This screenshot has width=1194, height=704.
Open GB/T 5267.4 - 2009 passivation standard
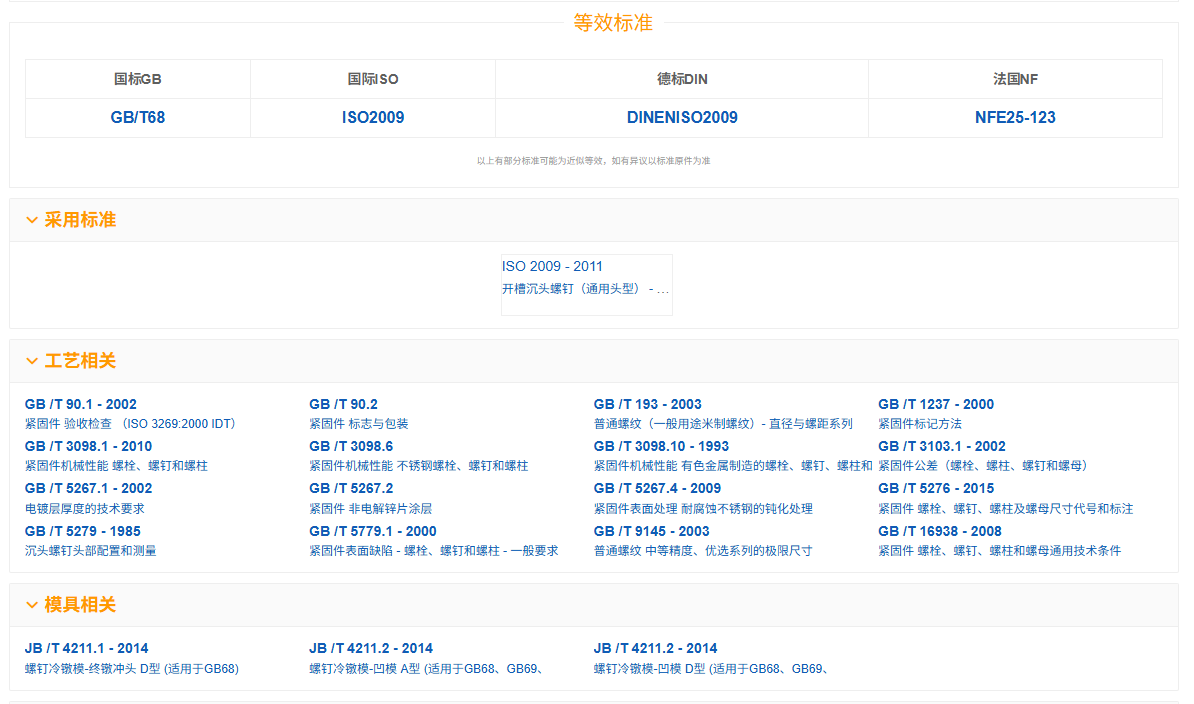click(657, 488)
